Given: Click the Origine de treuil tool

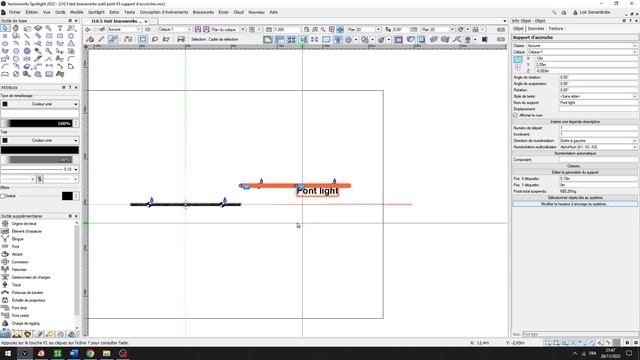Looking at the screenshot, I should click(x=24, y=224).
